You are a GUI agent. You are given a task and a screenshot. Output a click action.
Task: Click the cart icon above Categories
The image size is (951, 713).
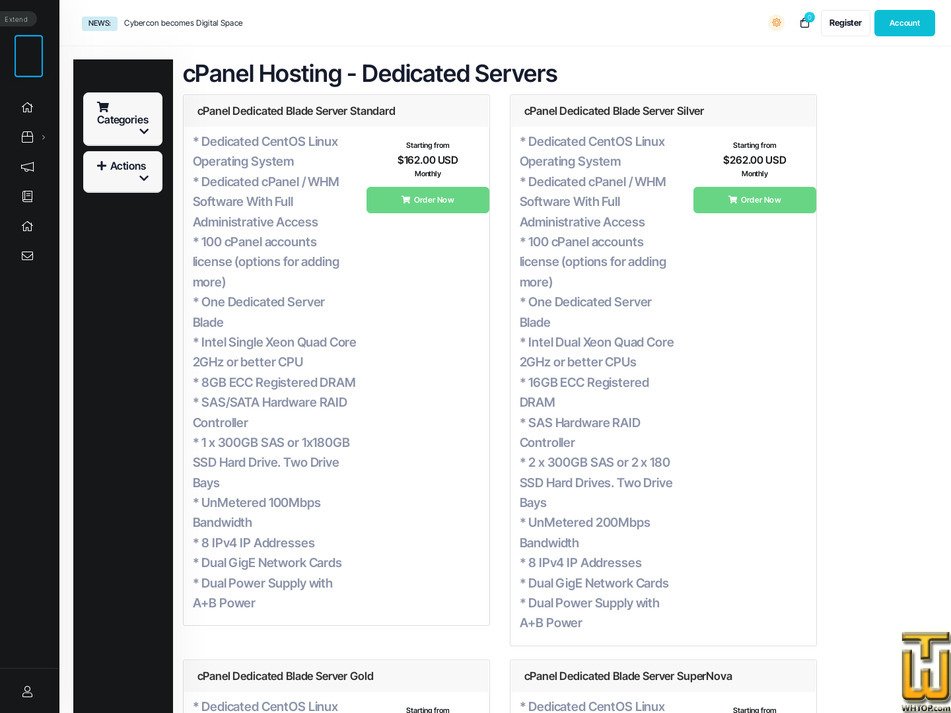[103, 107]
